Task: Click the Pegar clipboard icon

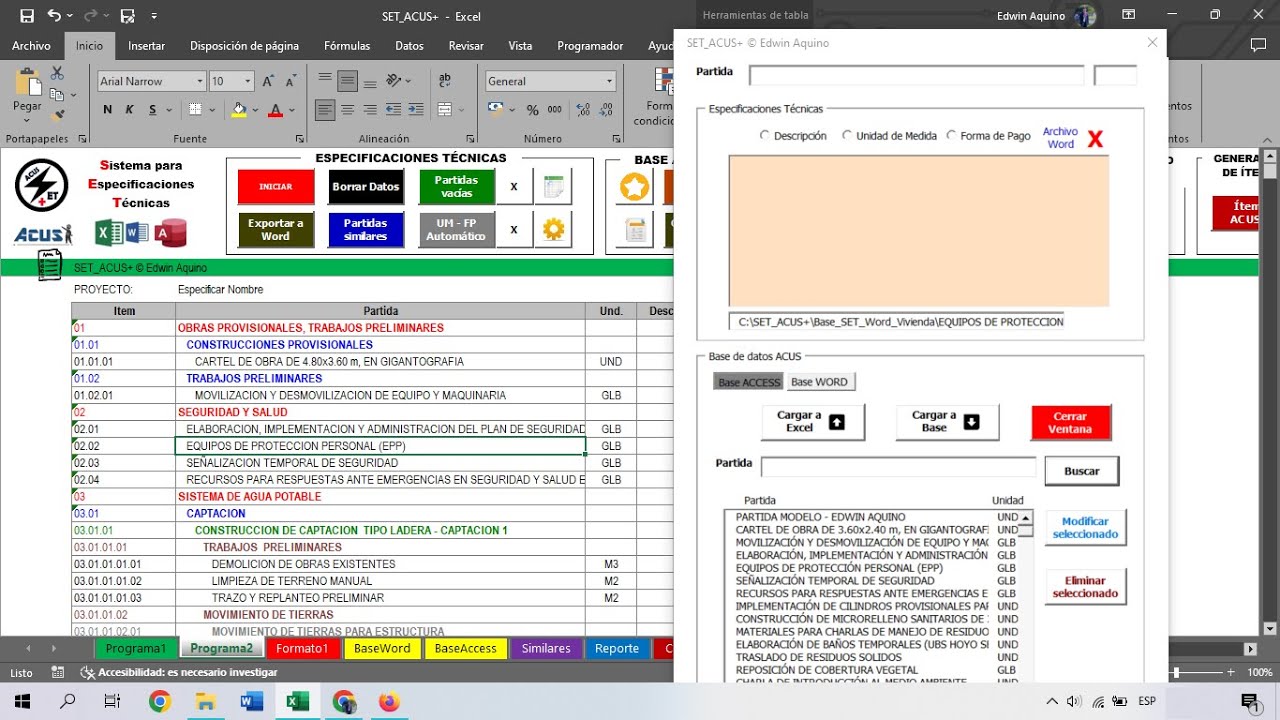Action: click(27, 82)
